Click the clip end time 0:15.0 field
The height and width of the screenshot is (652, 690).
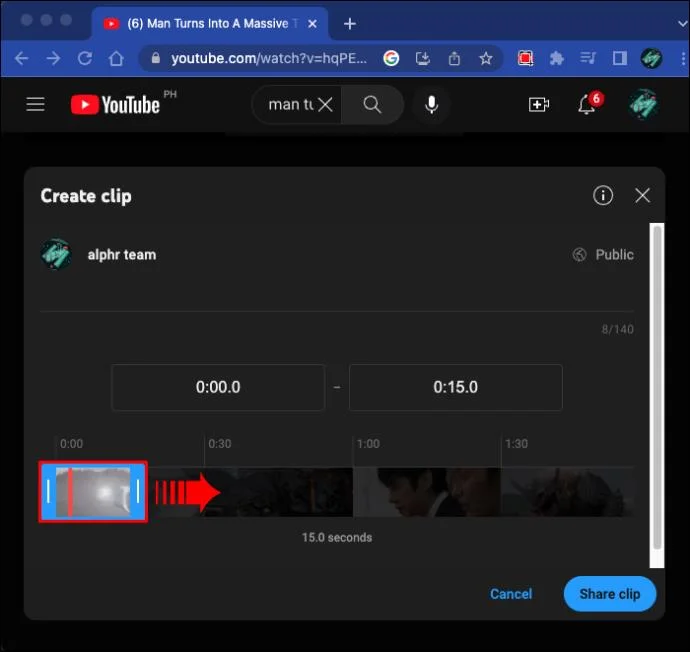coord(455,387)
